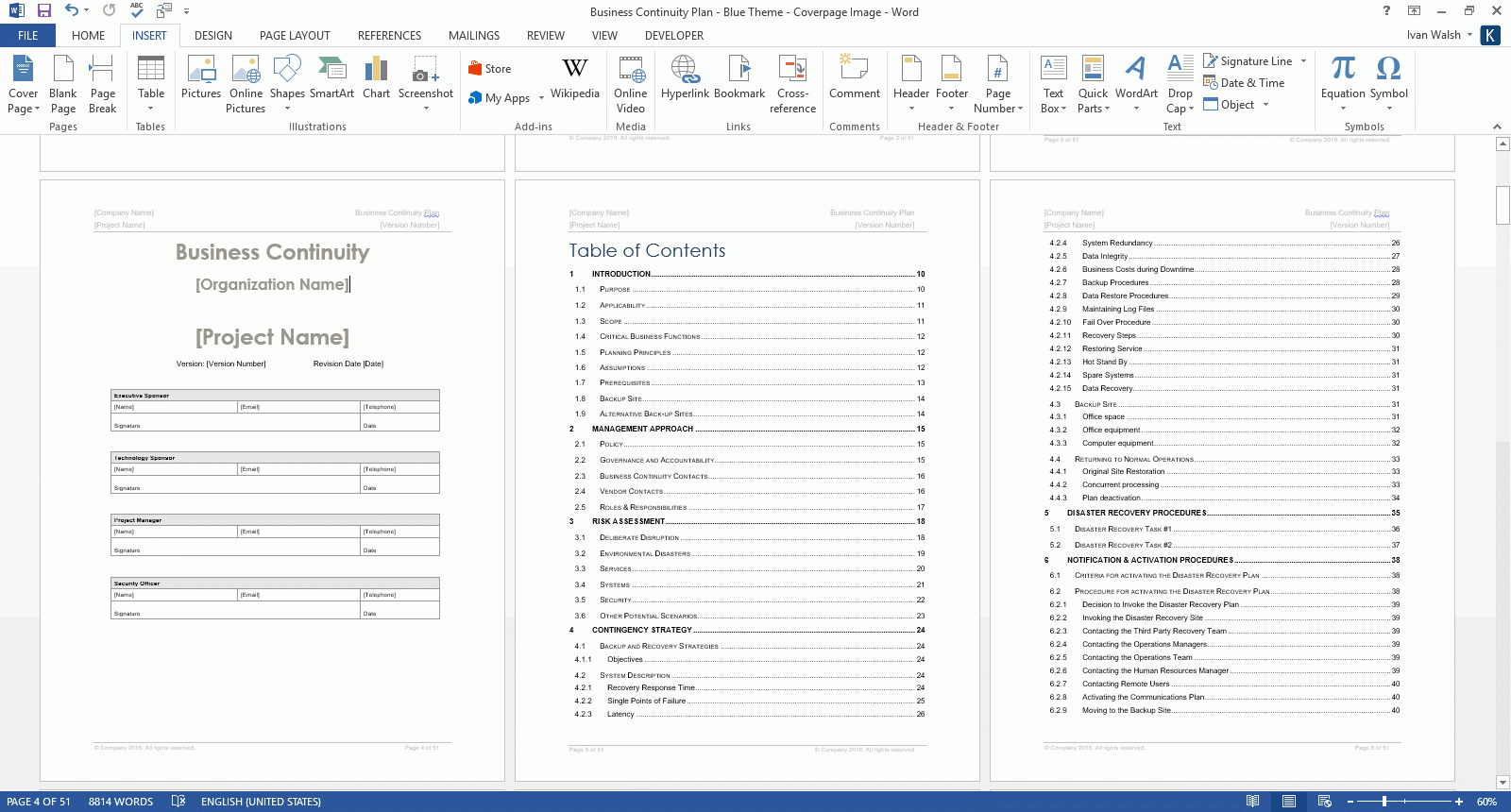The width and height of the screenshot is (1511, 812).
Task: Switch to Web Layout view in status bar
Action: pos(1325,802)
